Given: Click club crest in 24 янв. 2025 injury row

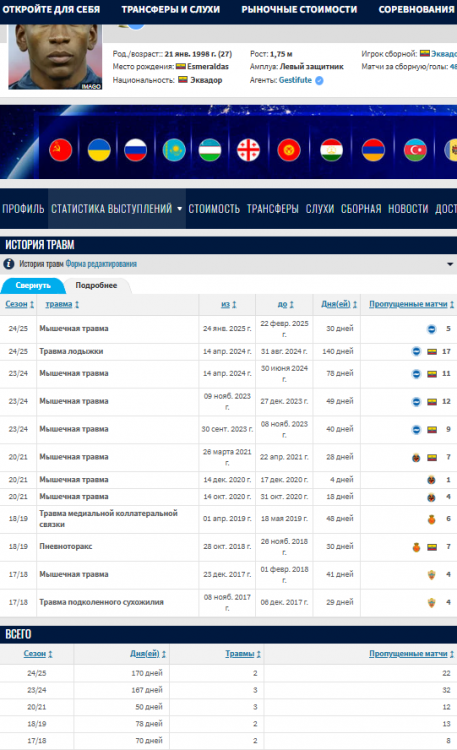Looking at the screenshot, I should (432, 329).
